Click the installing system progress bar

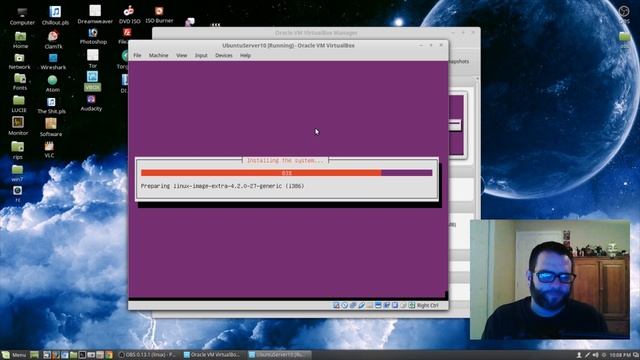[287, 173]
